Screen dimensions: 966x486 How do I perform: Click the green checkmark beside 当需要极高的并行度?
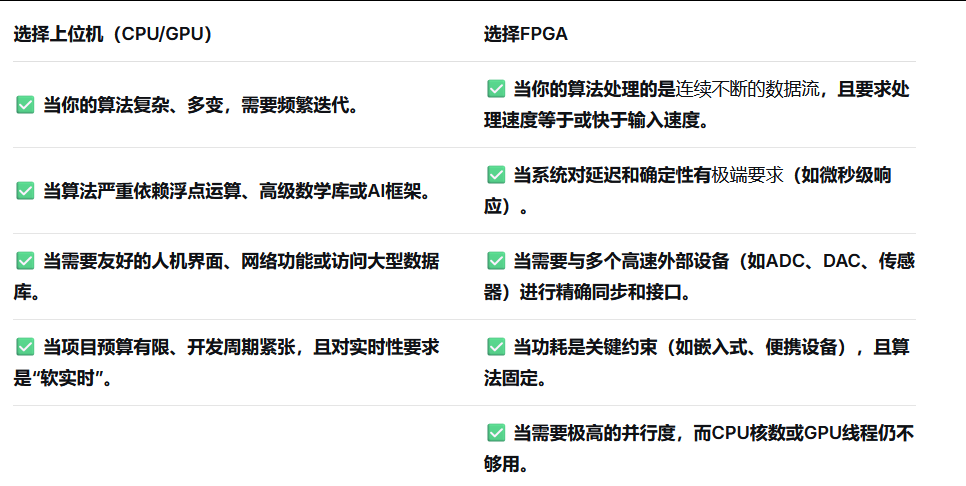(496, 433)
